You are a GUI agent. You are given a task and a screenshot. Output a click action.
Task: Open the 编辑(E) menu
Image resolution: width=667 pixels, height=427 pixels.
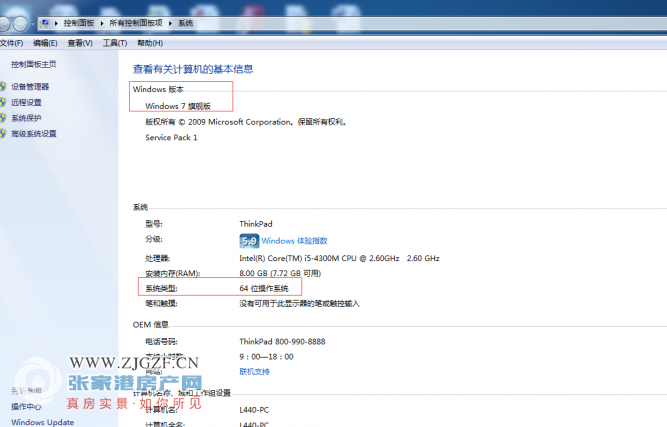coord(45,43)
